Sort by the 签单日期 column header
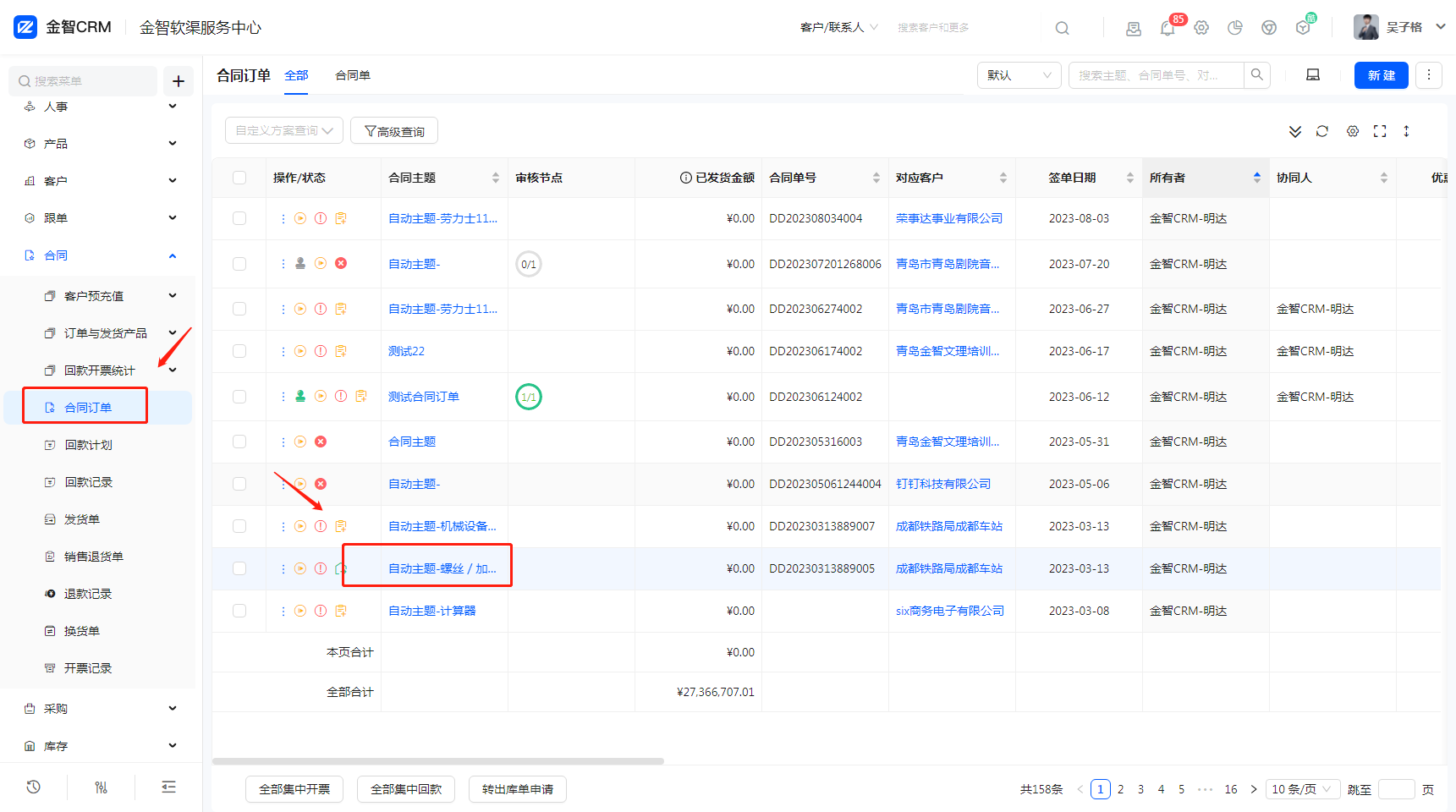 tap(1079, 178)
